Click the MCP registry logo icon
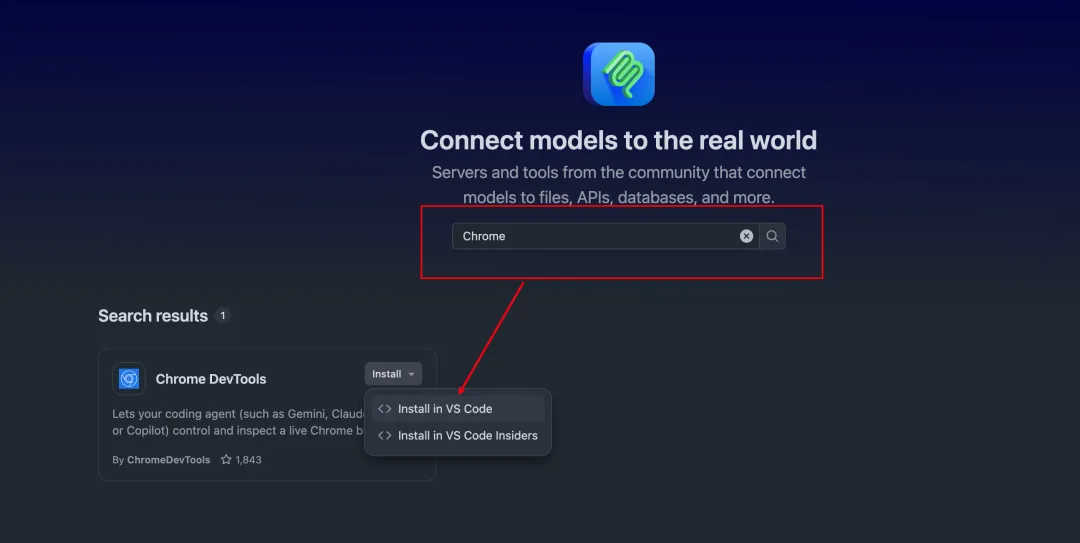 (x=619, y=74)
